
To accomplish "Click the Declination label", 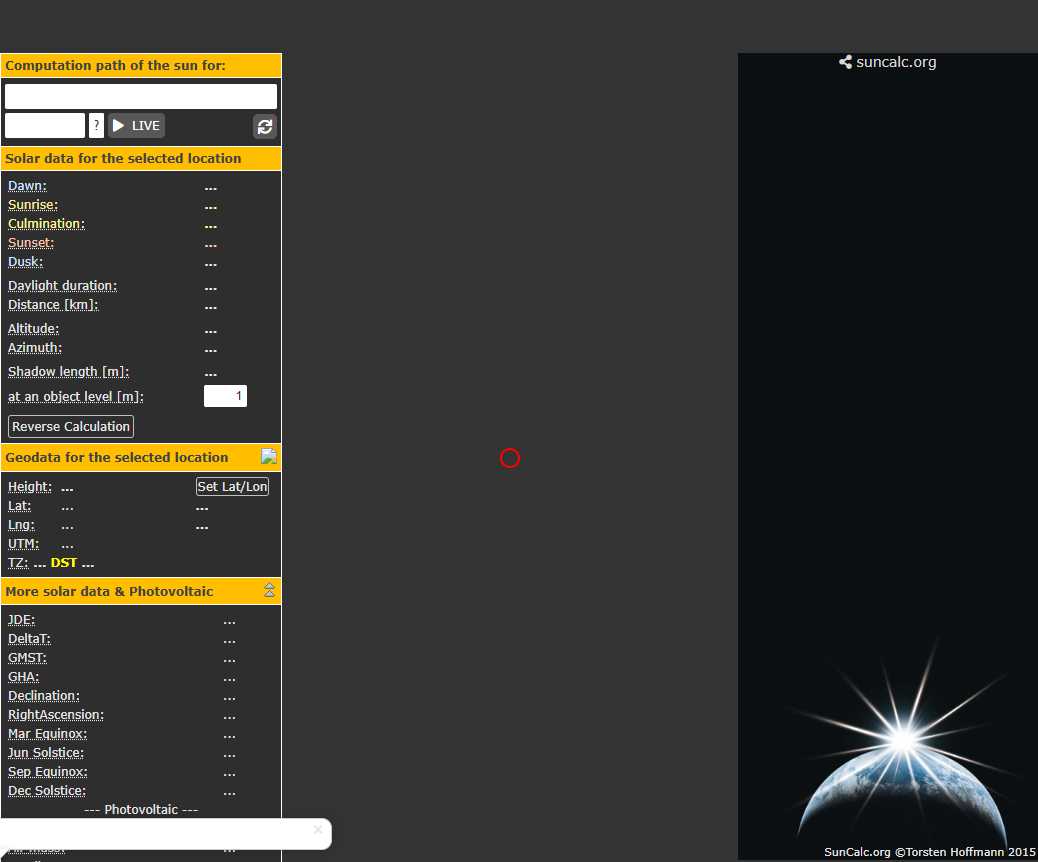I will pos(44,696).
